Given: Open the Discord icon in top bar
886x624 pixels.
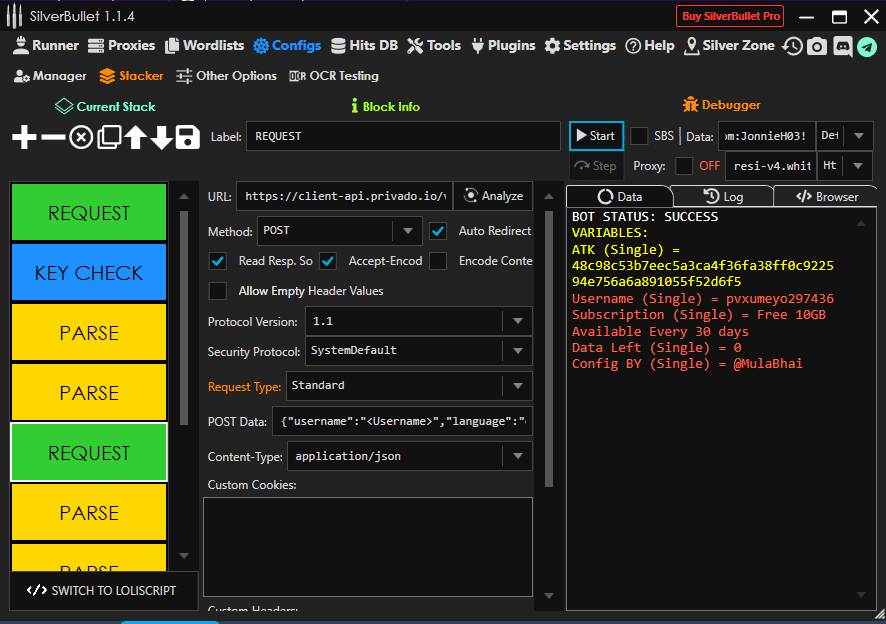Looking at the screenshot, I should click(x=842, y=46).
